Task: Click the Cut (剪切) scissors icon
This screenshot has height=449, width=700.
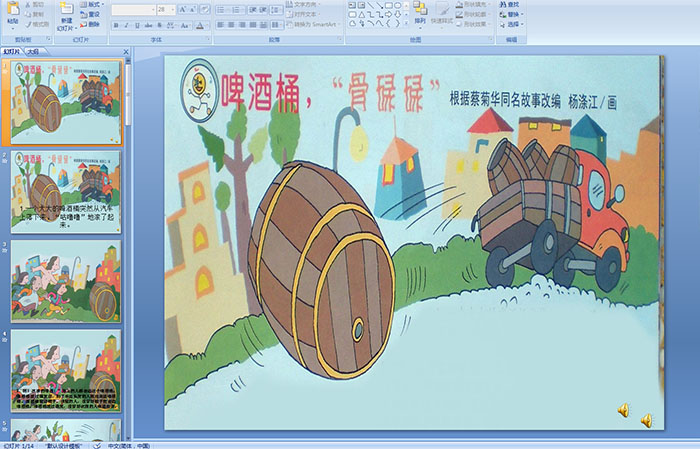Action: tap(28, 5)
